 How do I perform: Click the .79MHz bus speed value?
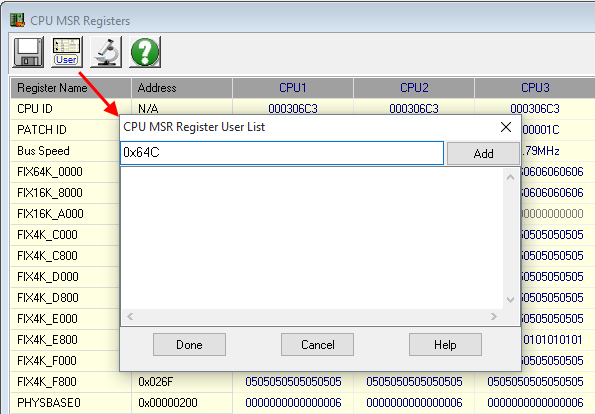540,151
